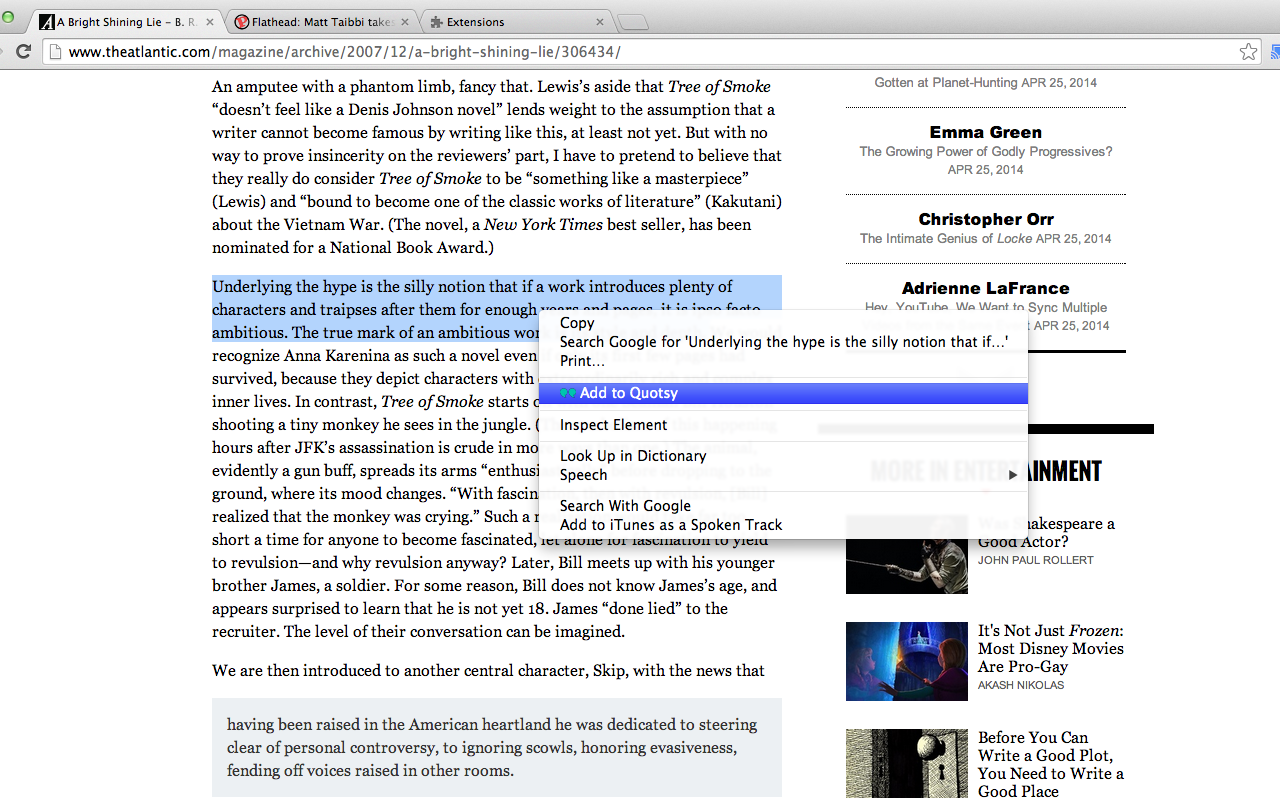The image size is (1280, 800).
Task: Click the block quote about American heartland
Action: (496, 747)
